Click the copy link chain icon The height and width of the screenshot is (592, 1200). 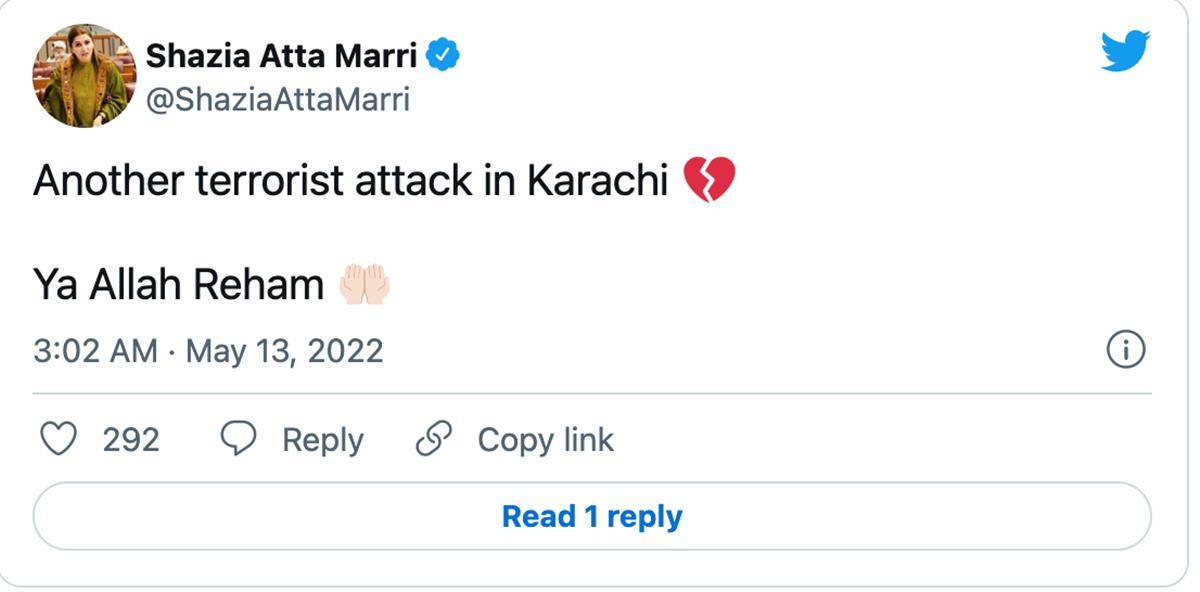pos(434,439)
